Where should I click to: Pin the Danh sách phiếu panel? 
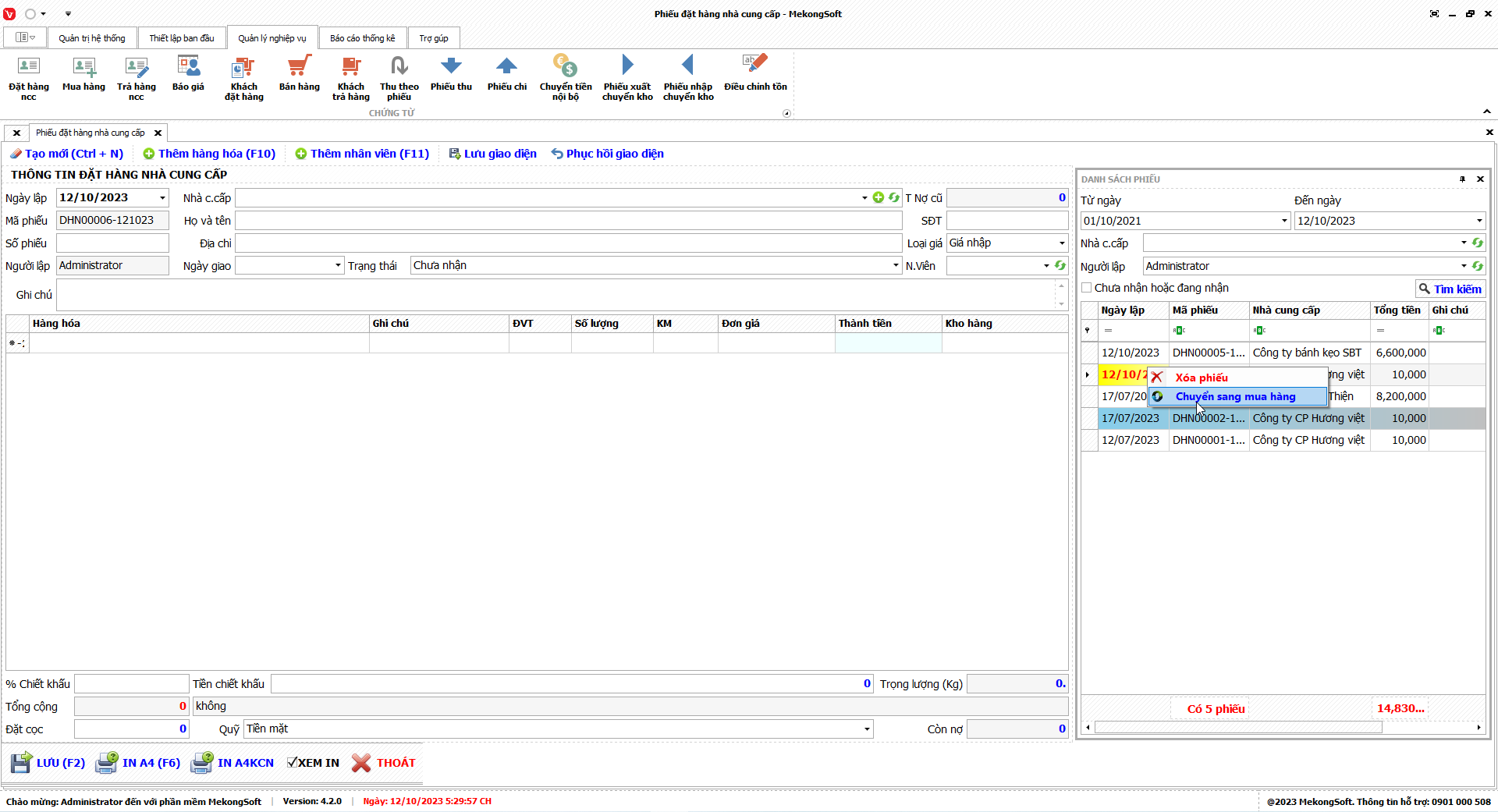tap(1462, 179)
